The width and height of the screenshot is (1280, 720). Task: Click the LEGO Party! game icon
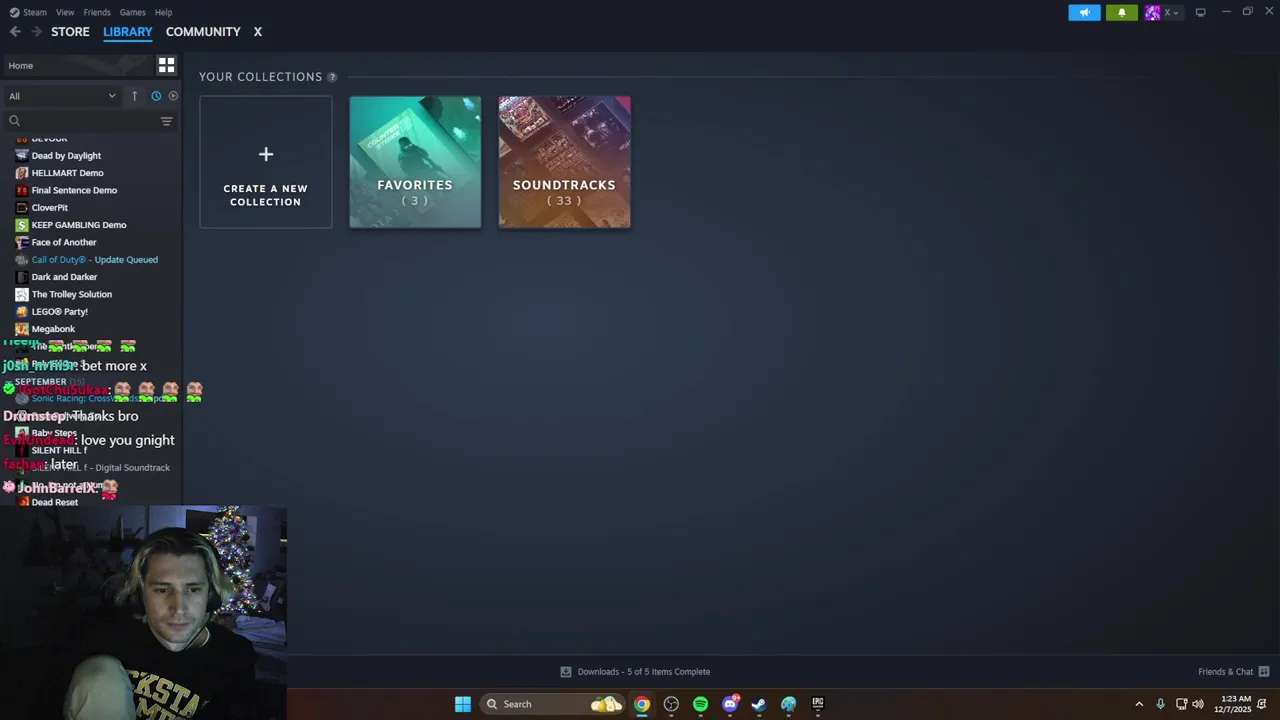pyautogui.click(x=22, y=312)
